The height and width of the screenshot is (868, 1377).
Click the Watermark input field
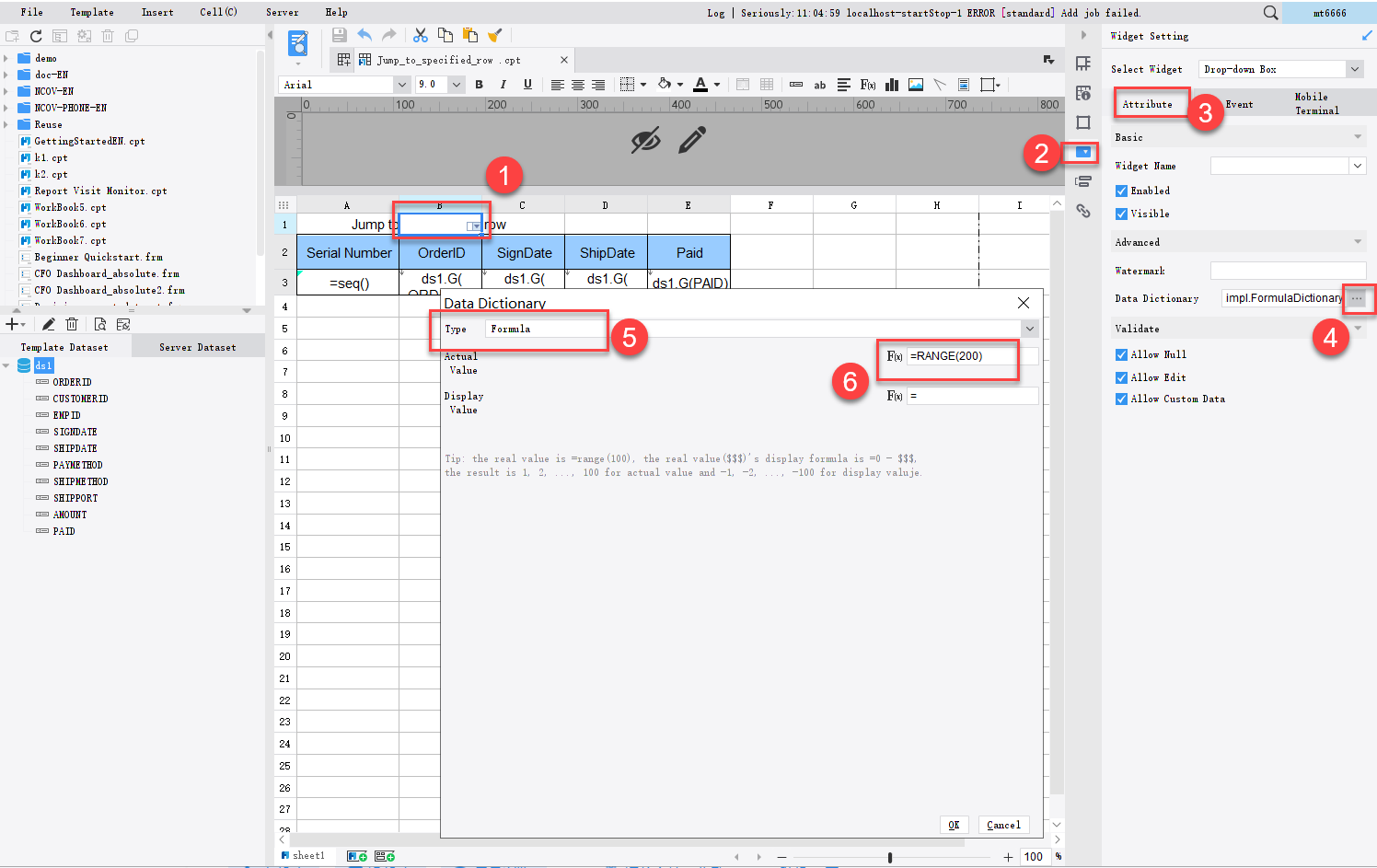(1288, 271)
